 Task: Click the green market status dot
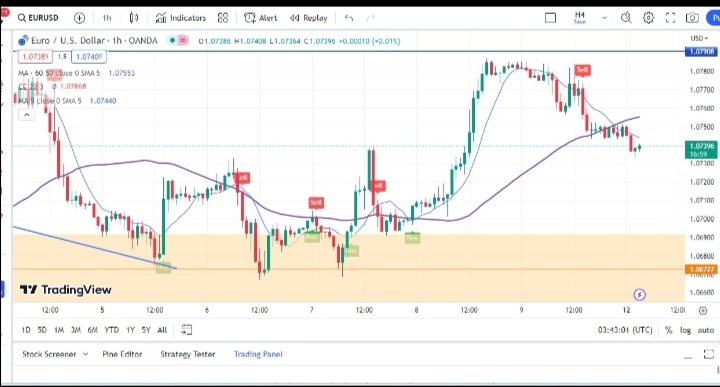172,40
